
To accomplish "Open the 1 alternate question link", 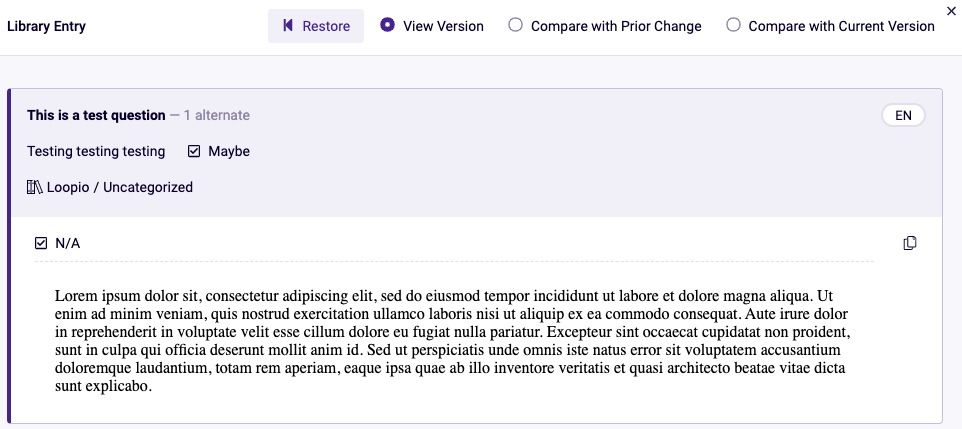I will [x=217, y=115].
